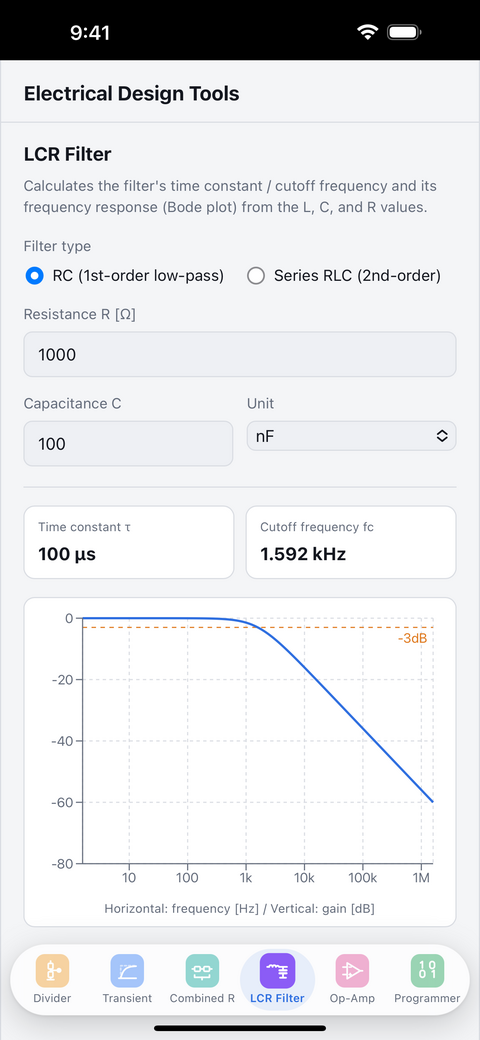Open the Divider tool icon
480x1040 pixels.
click(52, 971)
